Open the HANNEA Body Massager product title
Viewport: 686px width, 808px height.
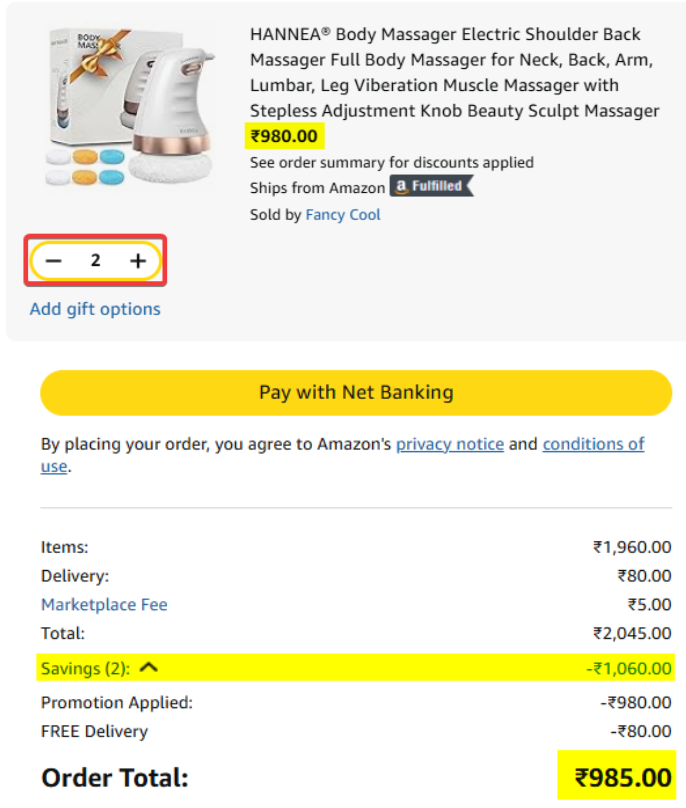point(454,72)
